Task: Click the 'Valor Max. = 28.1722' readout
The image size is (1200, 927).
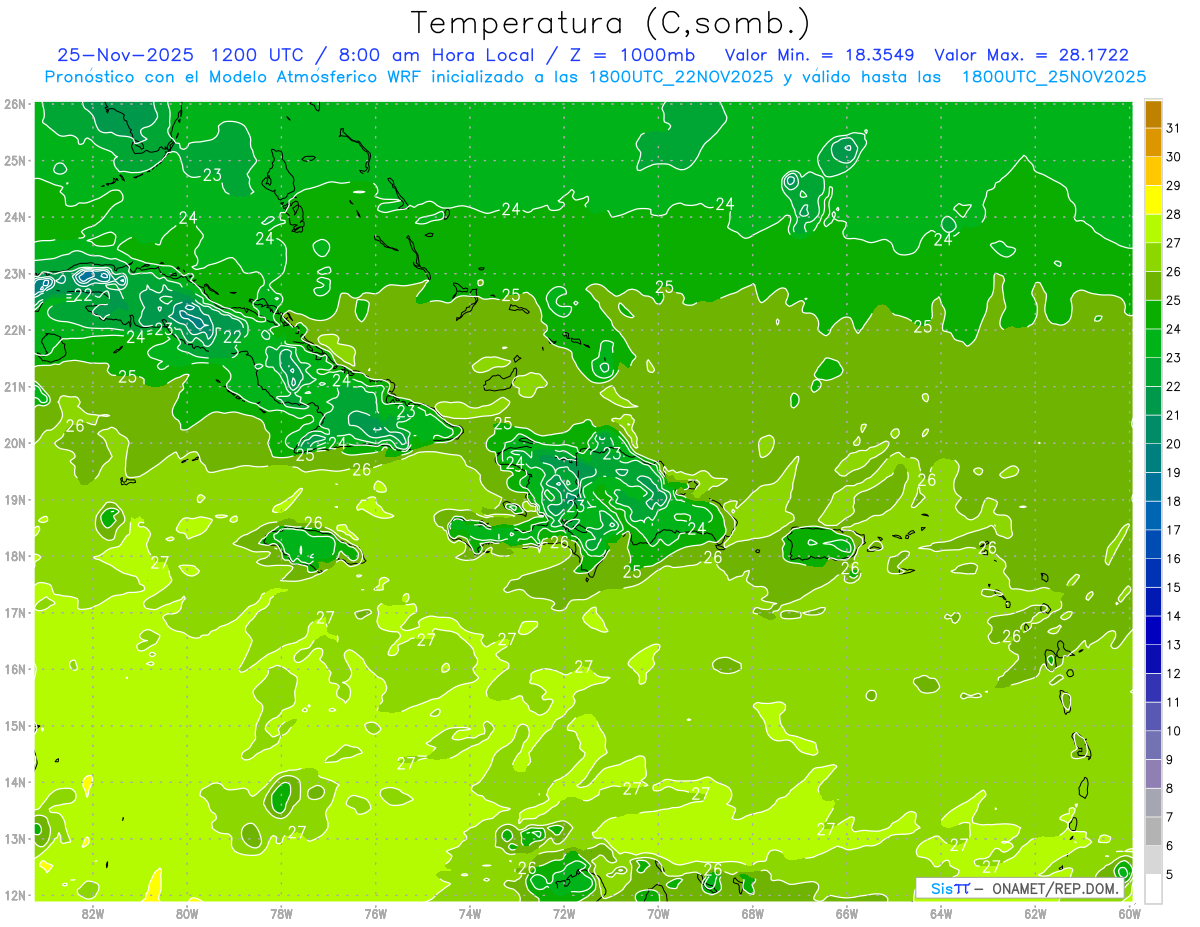Action: point(1031,55)
